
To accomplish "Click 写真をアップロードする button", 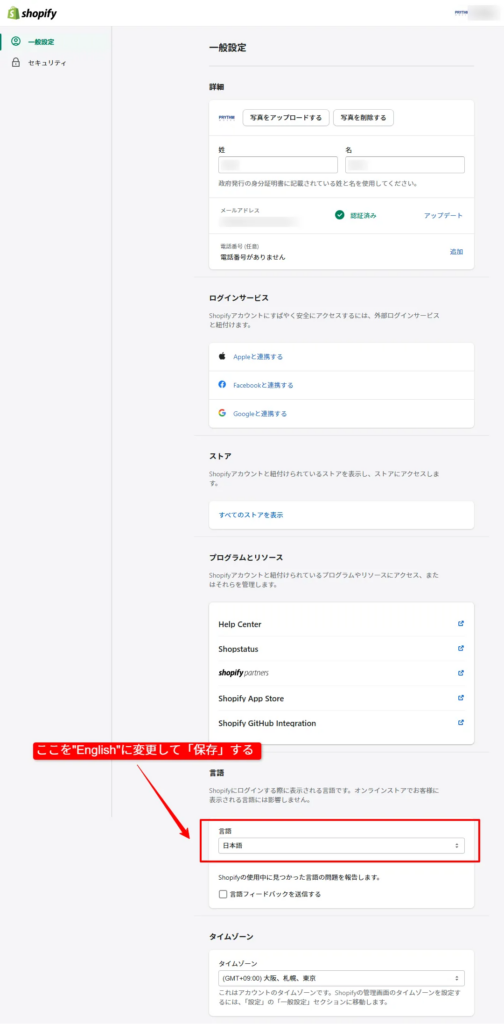I will [x=286, y=118].
